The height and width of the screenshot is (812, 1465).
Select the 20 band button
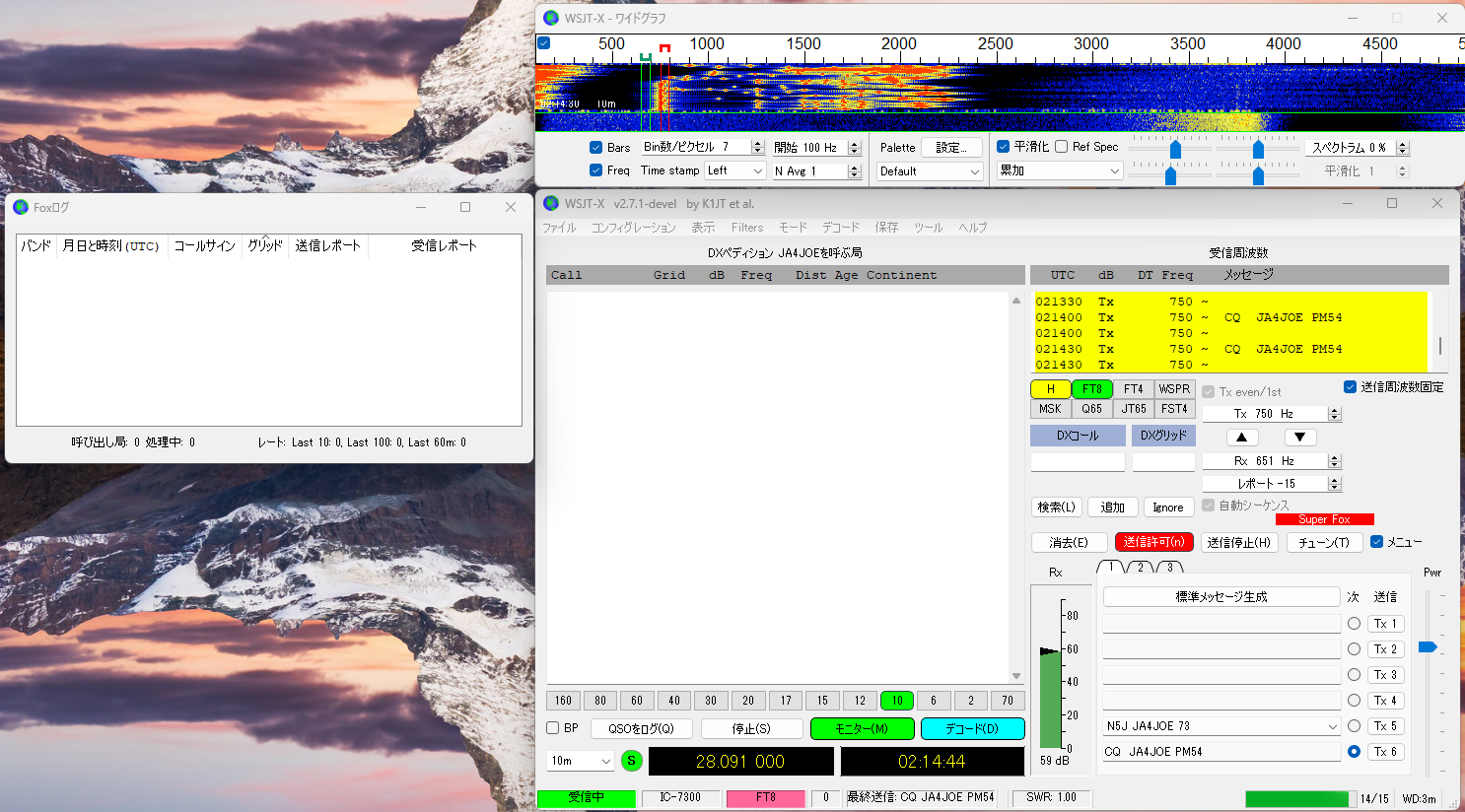pos(748,701)
